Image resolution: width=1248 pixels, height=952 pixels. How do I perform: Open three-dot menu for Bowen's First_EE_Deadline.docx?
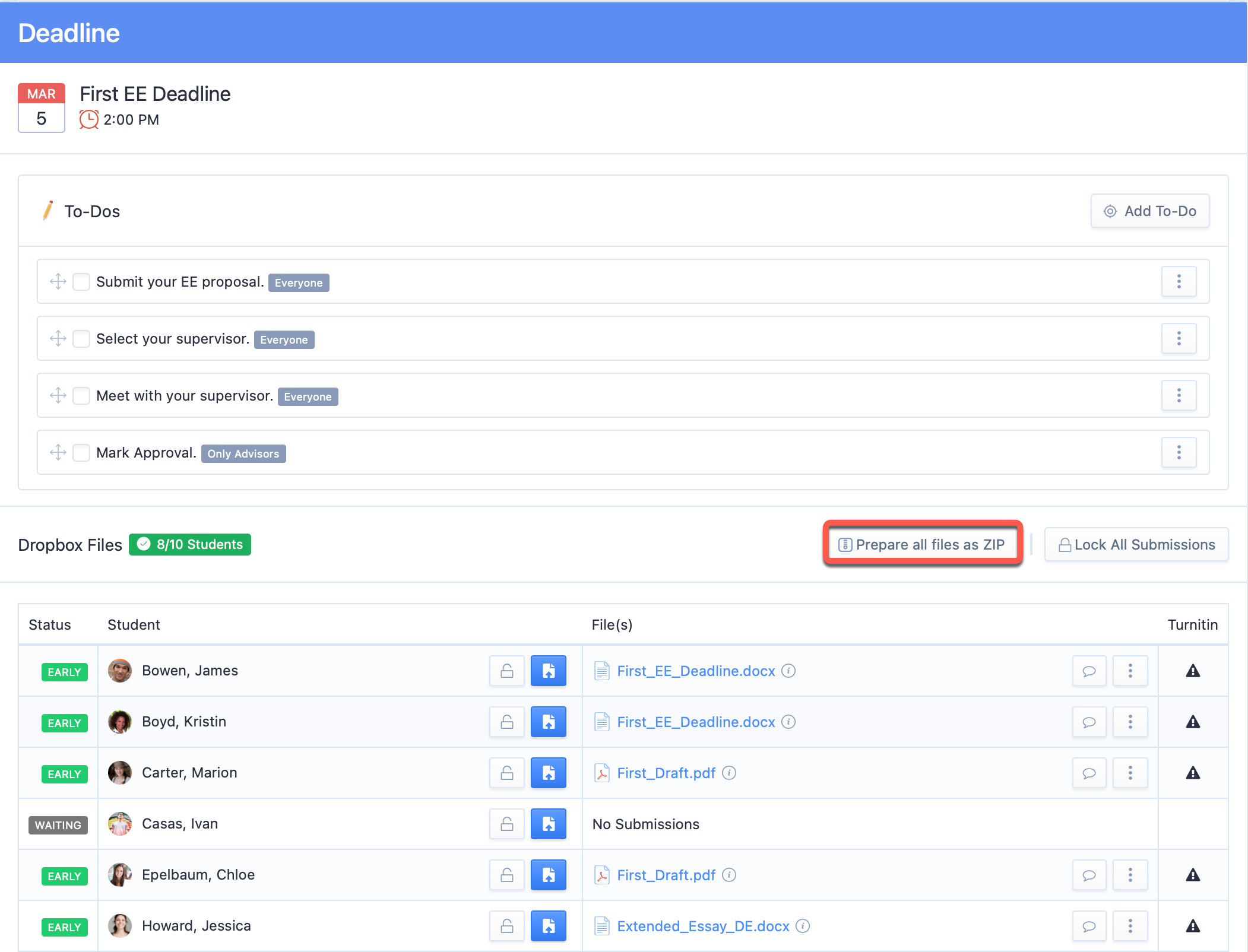(x=1130, y=671)
